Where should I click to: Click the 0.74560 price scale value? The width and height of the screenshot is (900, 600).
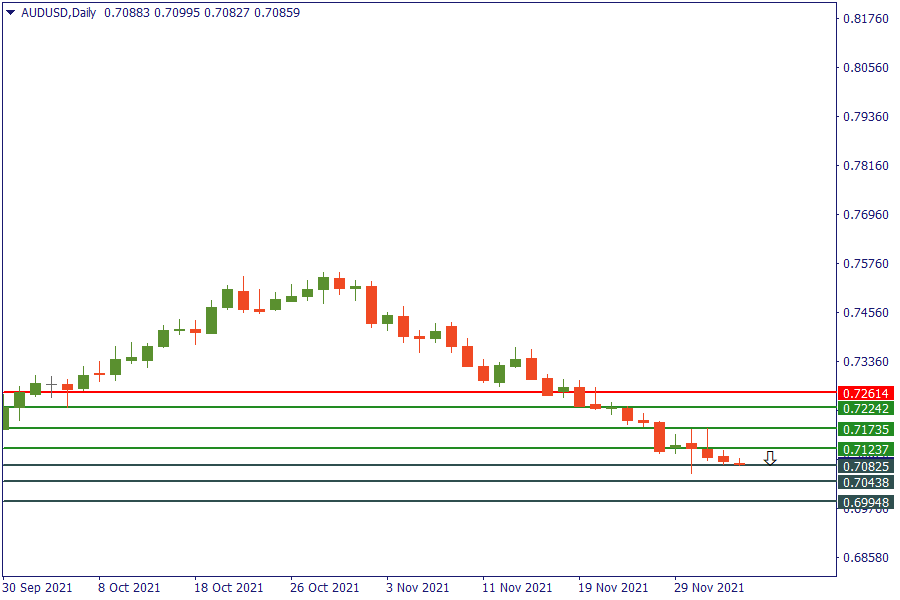tap(866, 313)
